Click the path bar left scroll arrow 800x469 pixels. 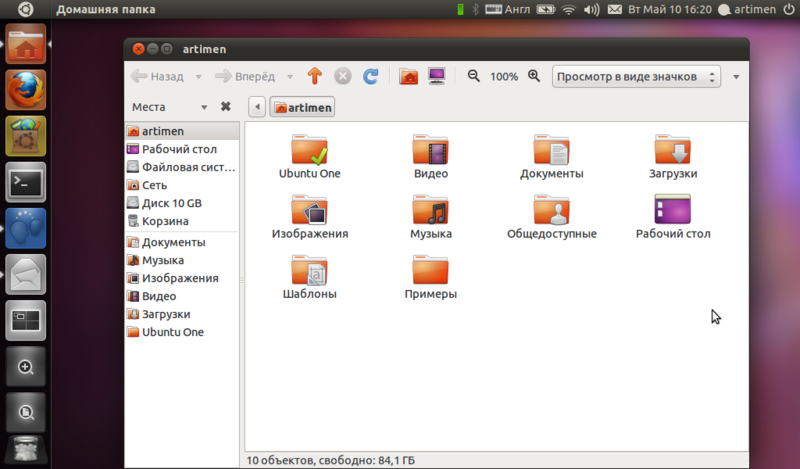[x=257, y=107]
